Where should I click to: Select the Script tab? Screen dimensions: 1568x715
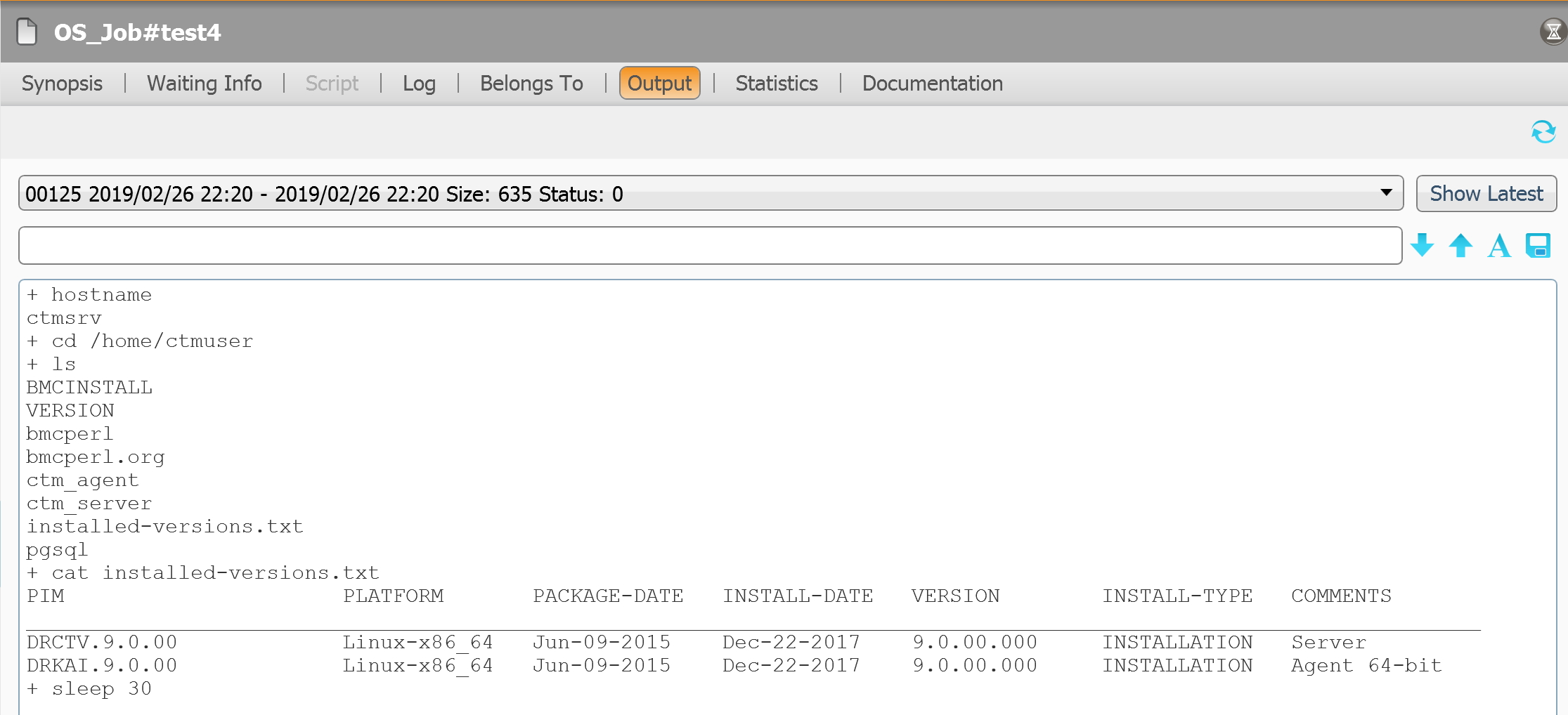tap(332, 84)
